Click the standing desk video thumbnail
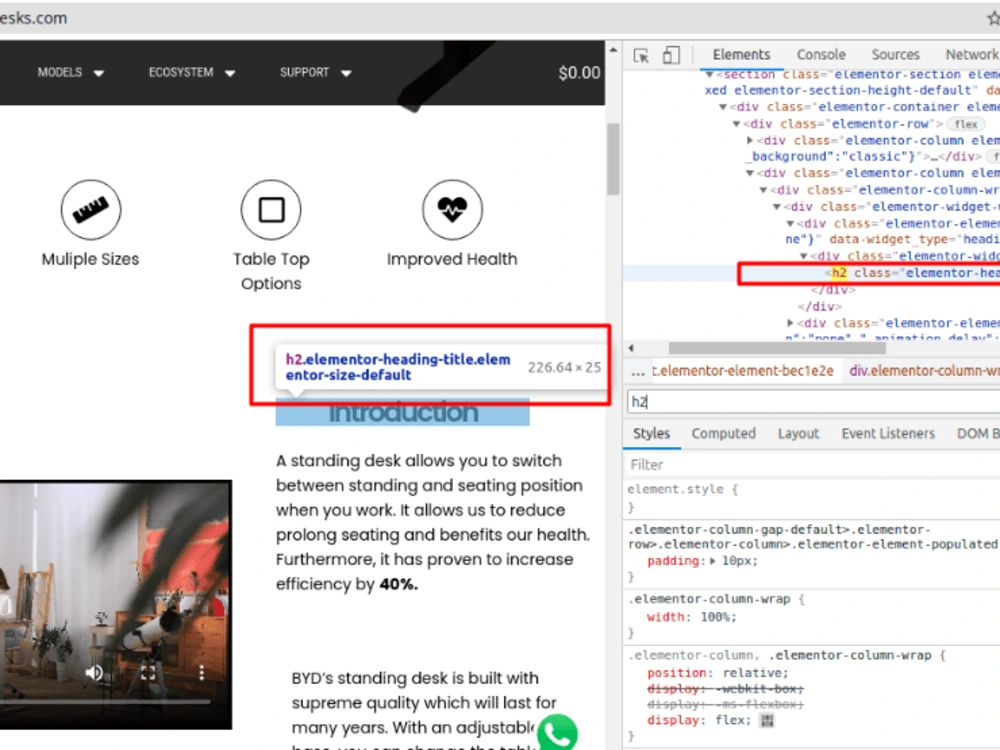The image size is (1000, 750). (115, 605)
